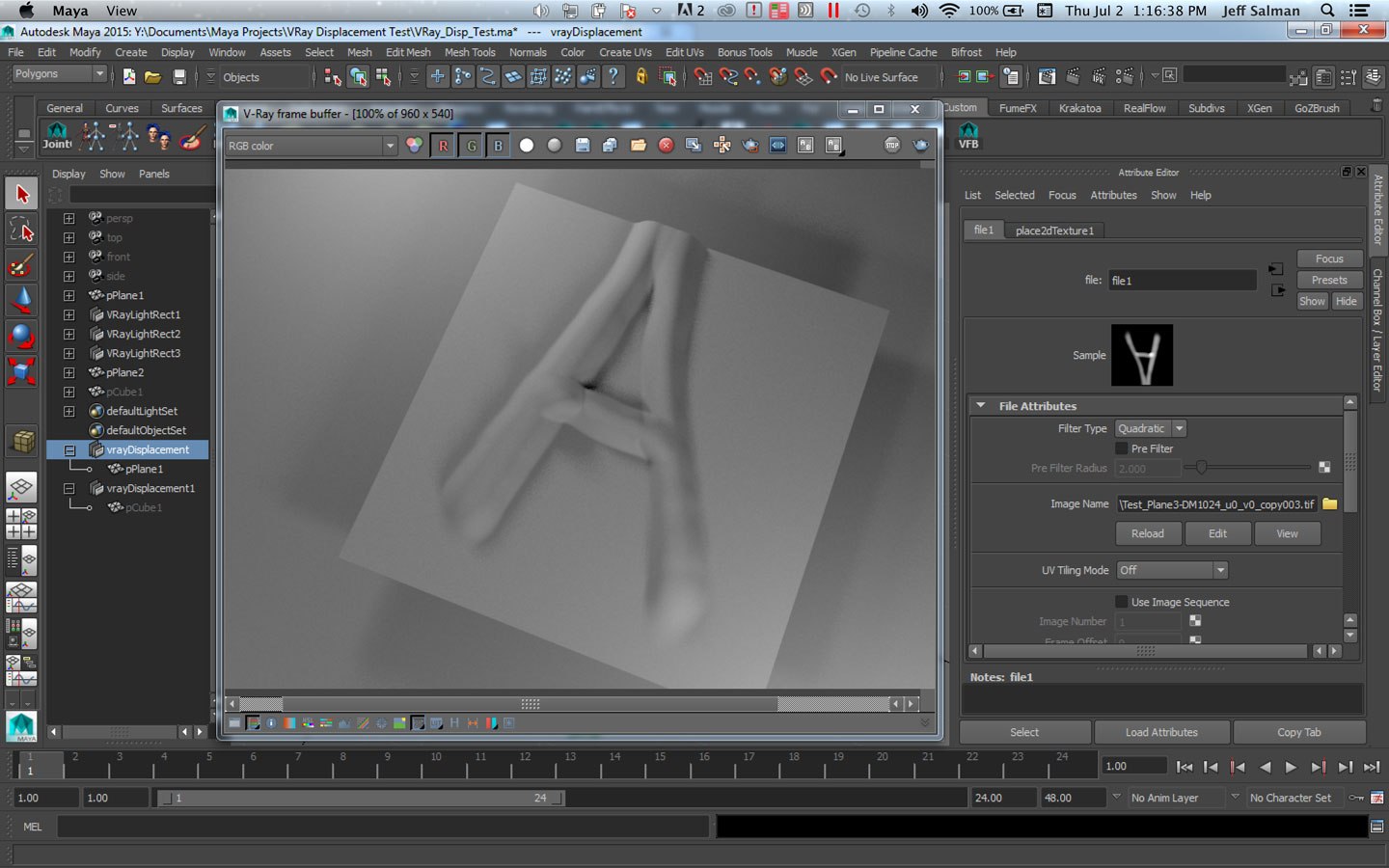Check Use Image Sequence option
The height and width of the screenshot is (868, 1389).
click(x=1121, y=602)
